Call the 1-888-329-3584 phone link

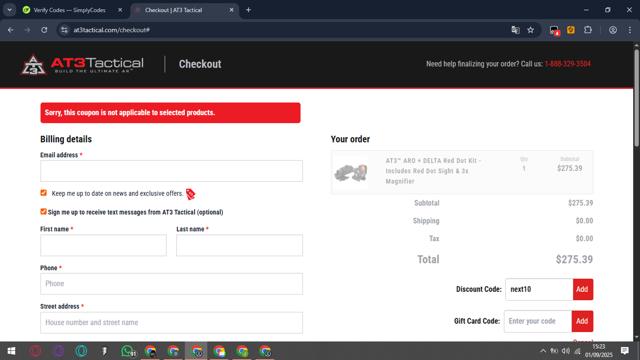568,64
